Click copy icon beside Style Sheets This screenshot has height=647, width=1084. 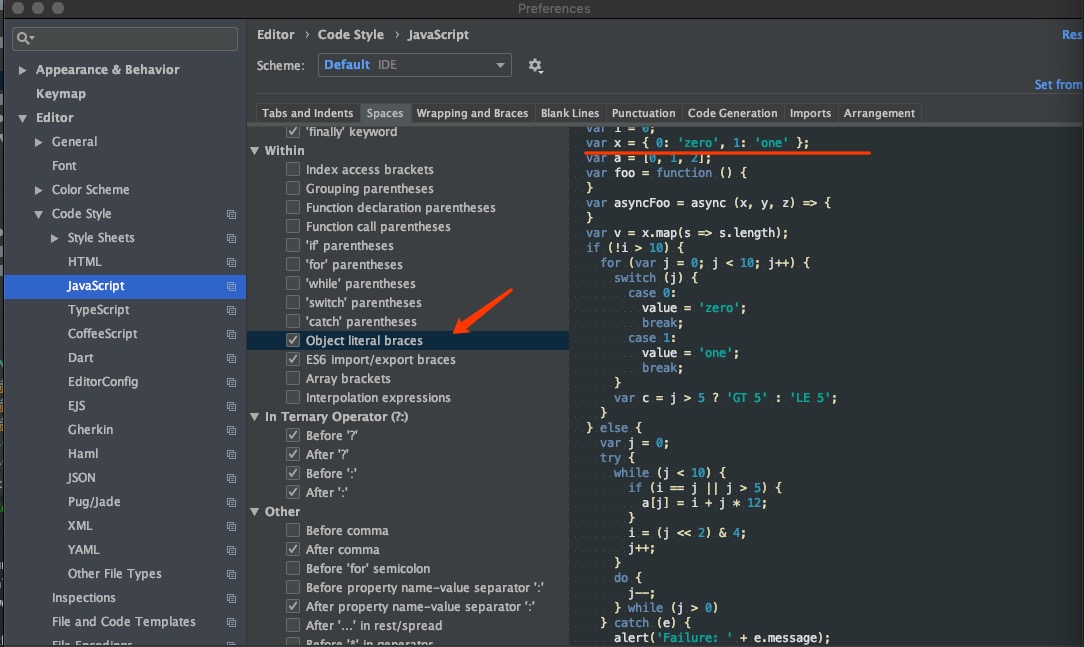pyautogui.click(x=232, y=238)
